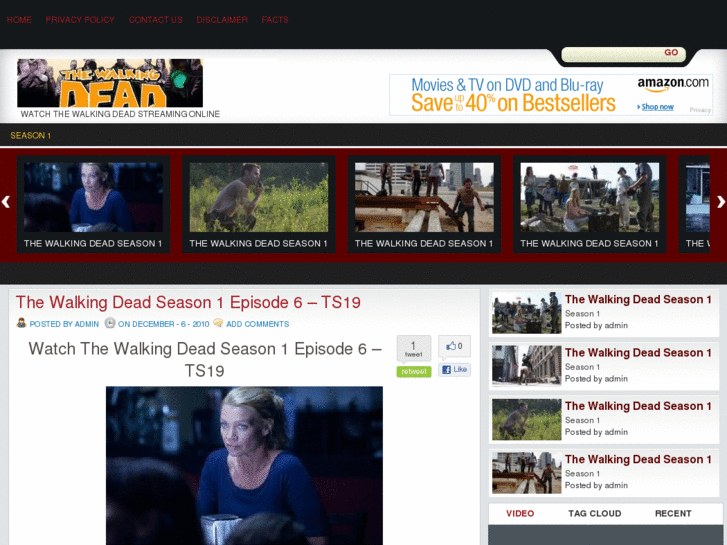Open the large episode image of woman in blue

pos(244,466)
